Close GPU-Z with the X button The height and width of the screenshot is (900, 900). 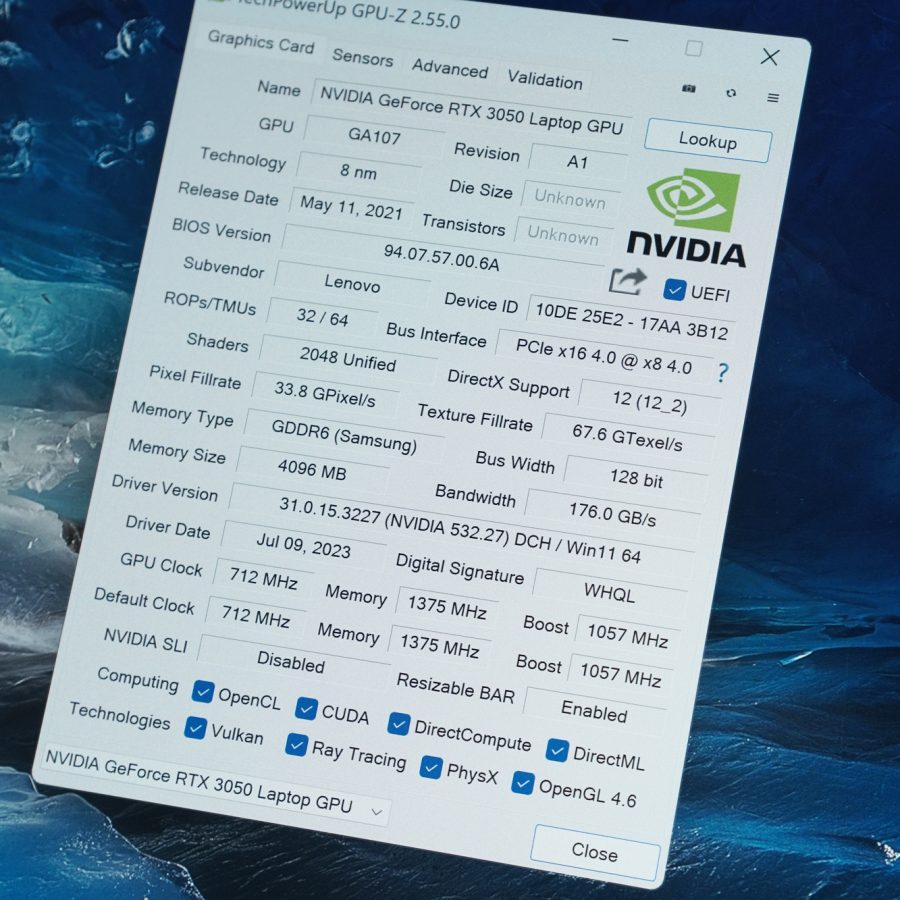[x=770, y=57]
